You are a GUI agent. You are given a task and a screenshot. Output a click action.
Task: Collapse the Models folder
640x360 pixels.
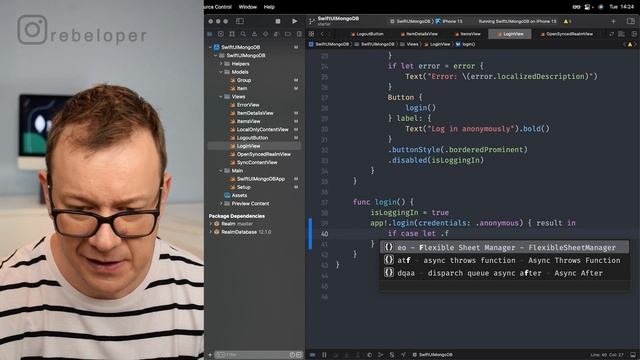click(221, 72)
